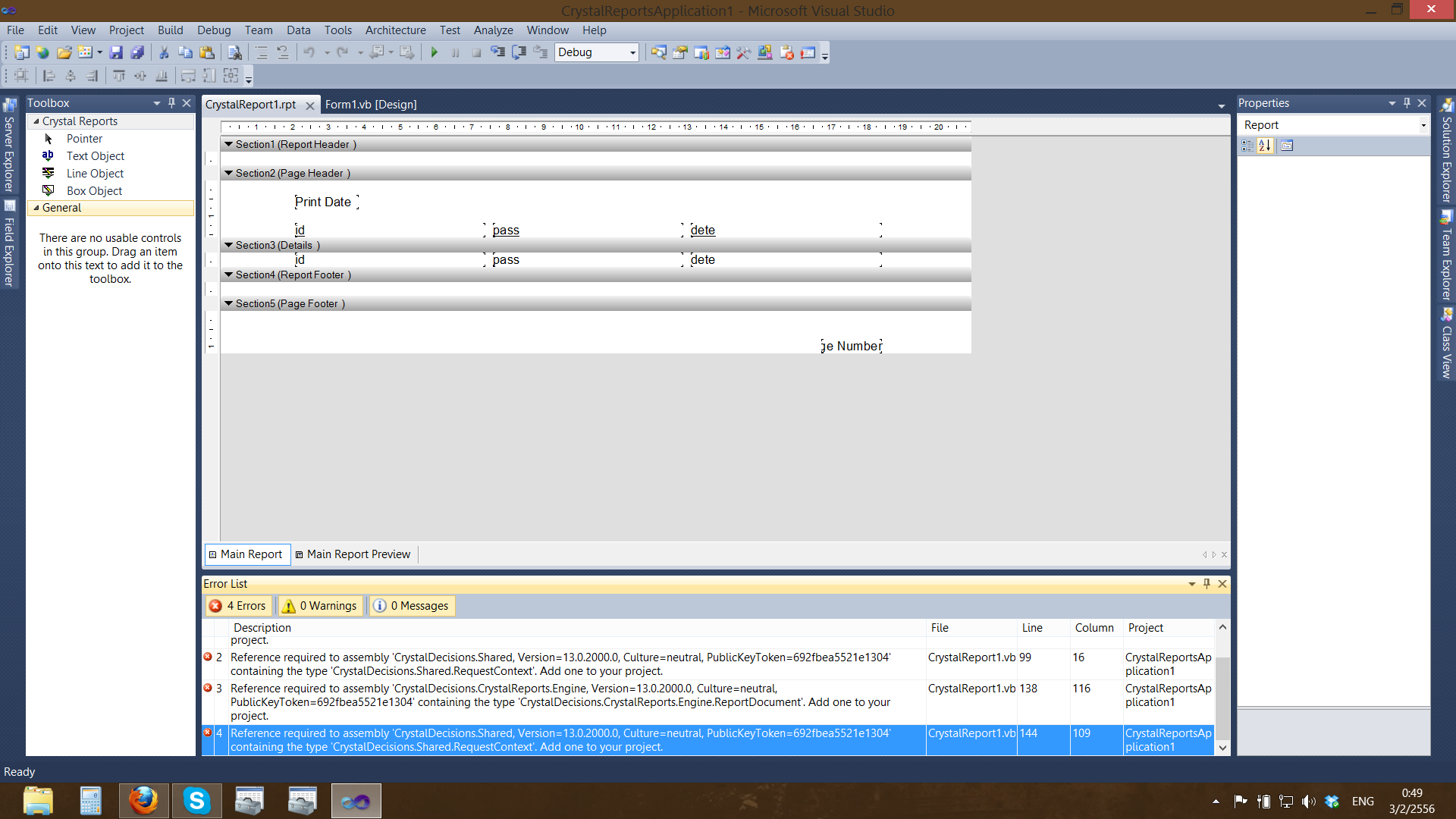Viewport: 1456px width, 819px height.
Task: Select the Print Date field in Page Header
Action: click(326, 202)
